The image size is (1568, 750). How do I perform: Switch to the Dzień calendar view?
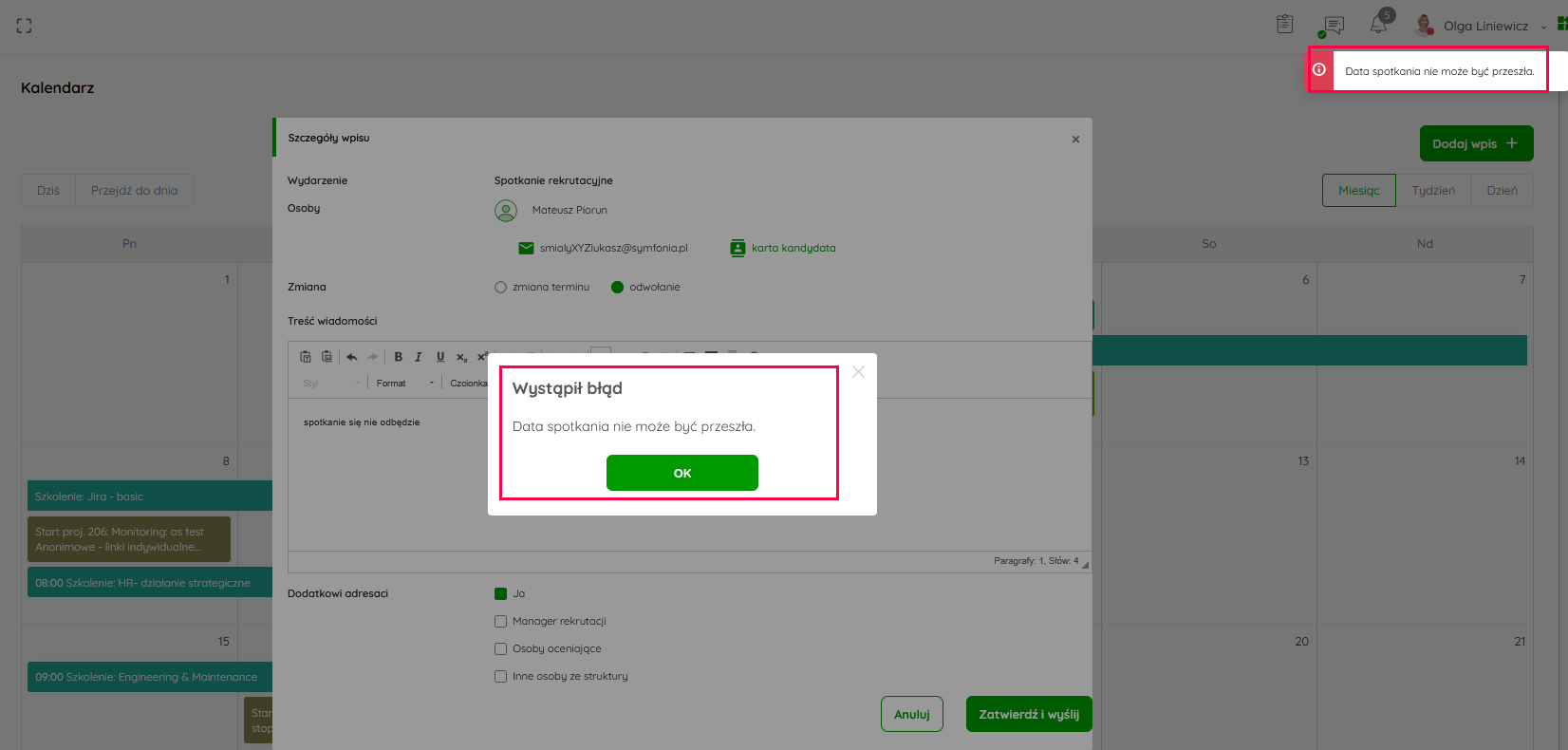(1502, 190)
